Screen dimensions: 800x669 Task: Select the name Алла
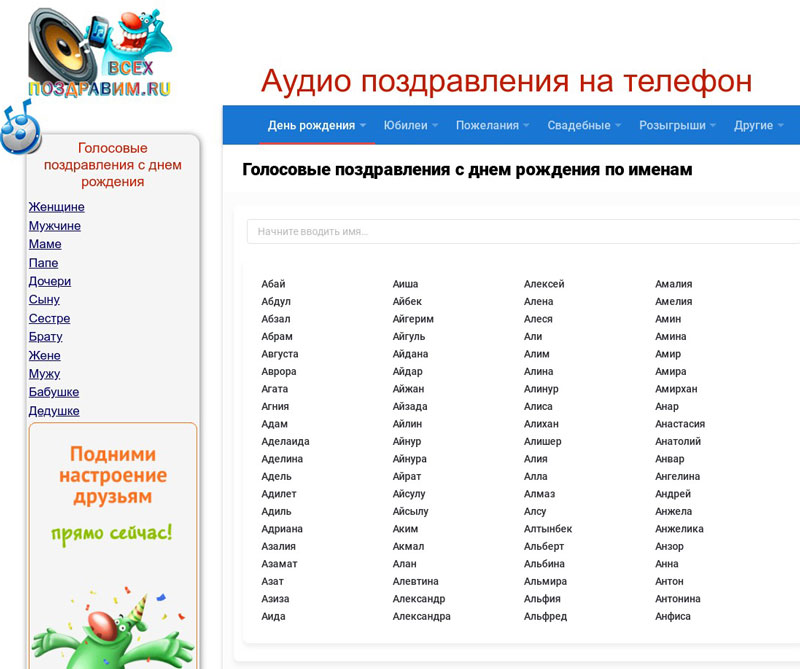535,477
